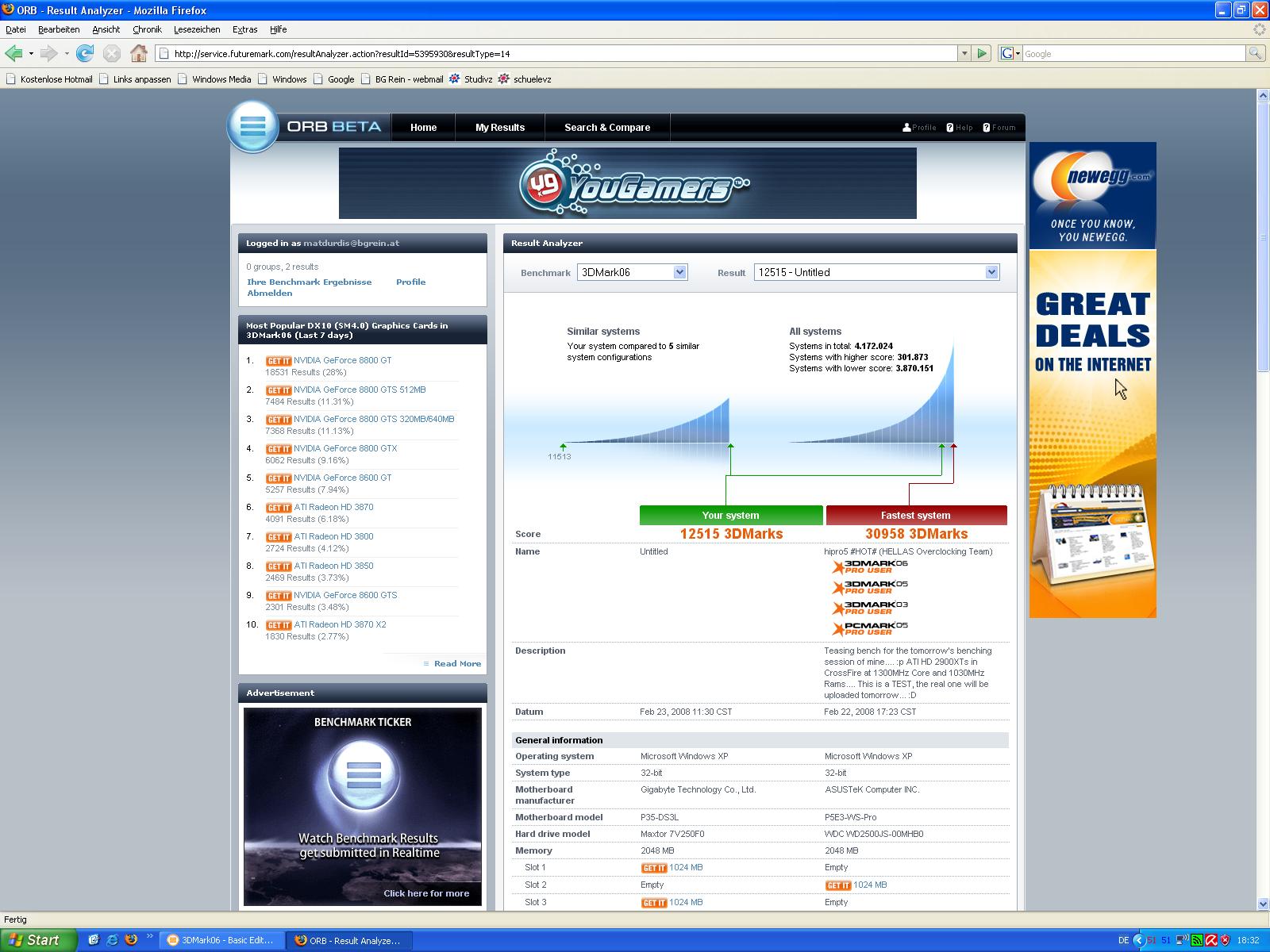Open the 'BG Rein - webmail' bookmark
The image size is (1270, 952).
[402, 79]
